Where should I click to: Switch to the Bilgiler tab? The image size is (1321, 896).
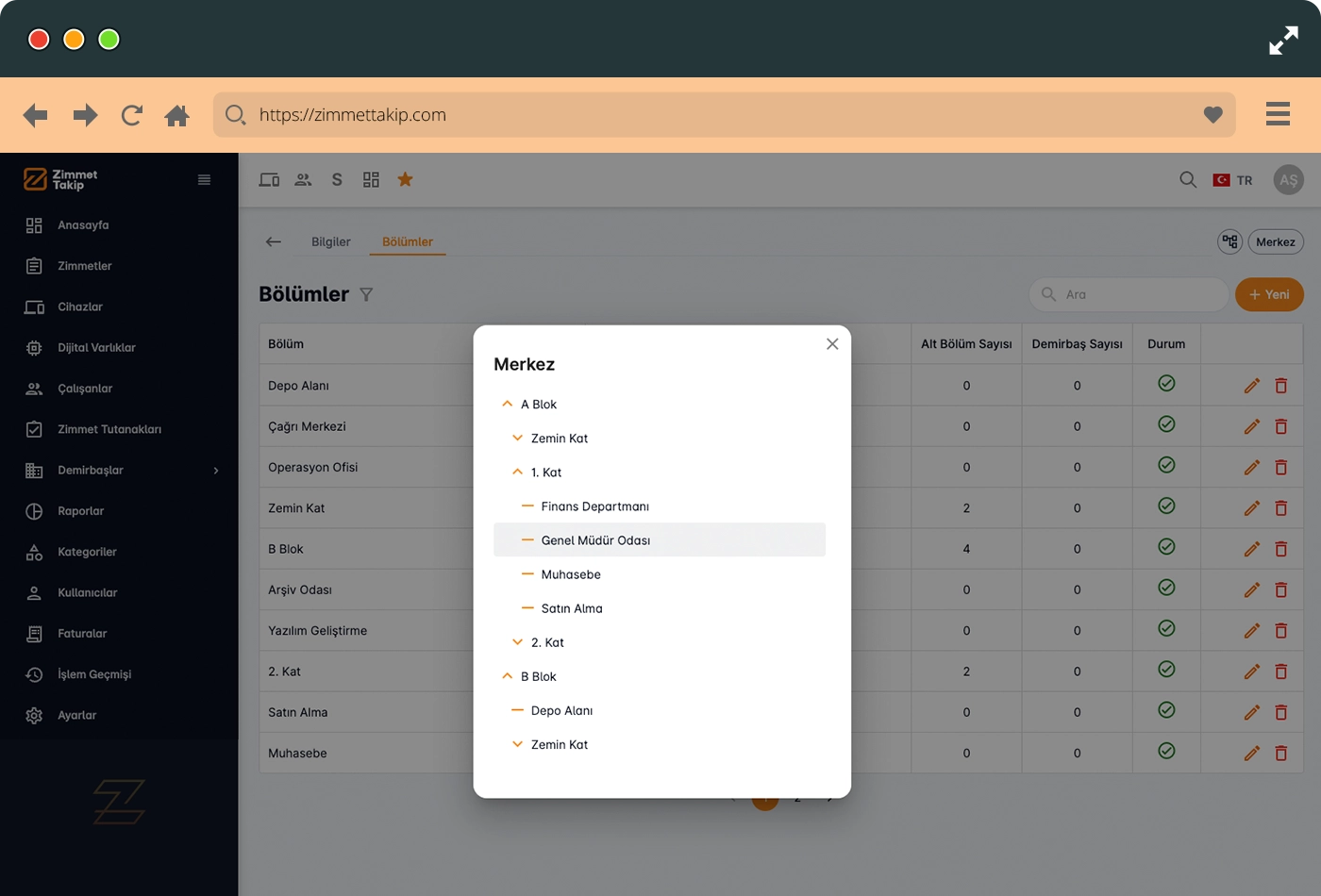(331, 241)
